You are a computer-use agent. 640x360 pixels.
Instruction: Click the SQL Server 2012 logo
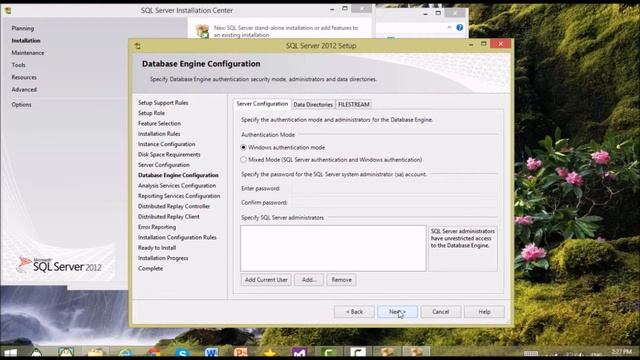(x=60, y=265)
